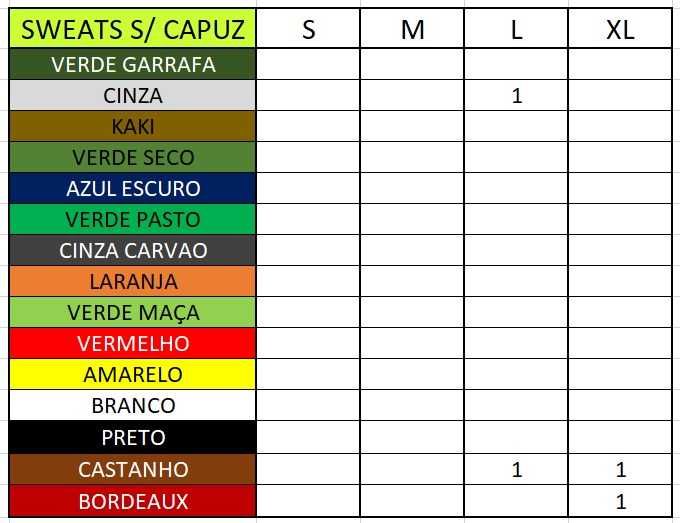The image size is (680, 523).
Task: Select the SWEATS S/ CAPUZ header cell
Action: 133,29
